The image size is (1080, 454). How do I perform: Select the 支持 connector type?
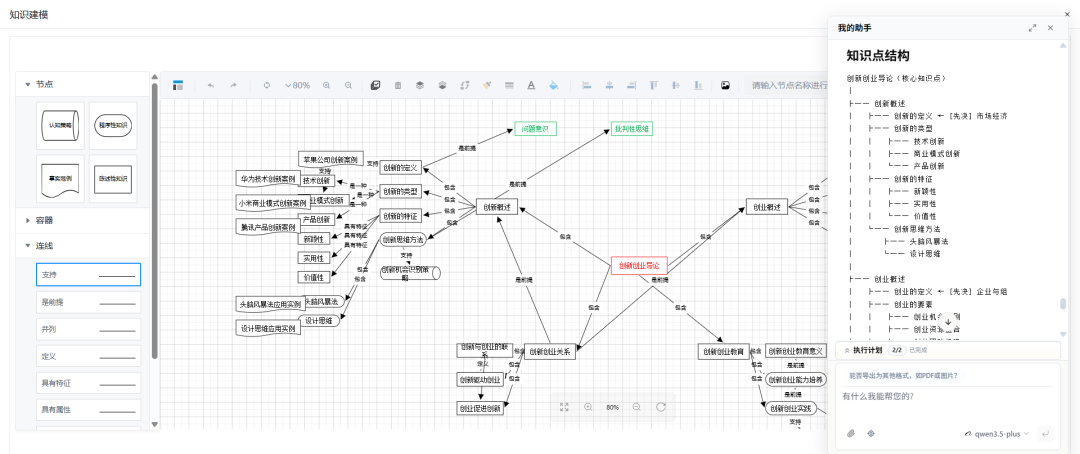88,274
